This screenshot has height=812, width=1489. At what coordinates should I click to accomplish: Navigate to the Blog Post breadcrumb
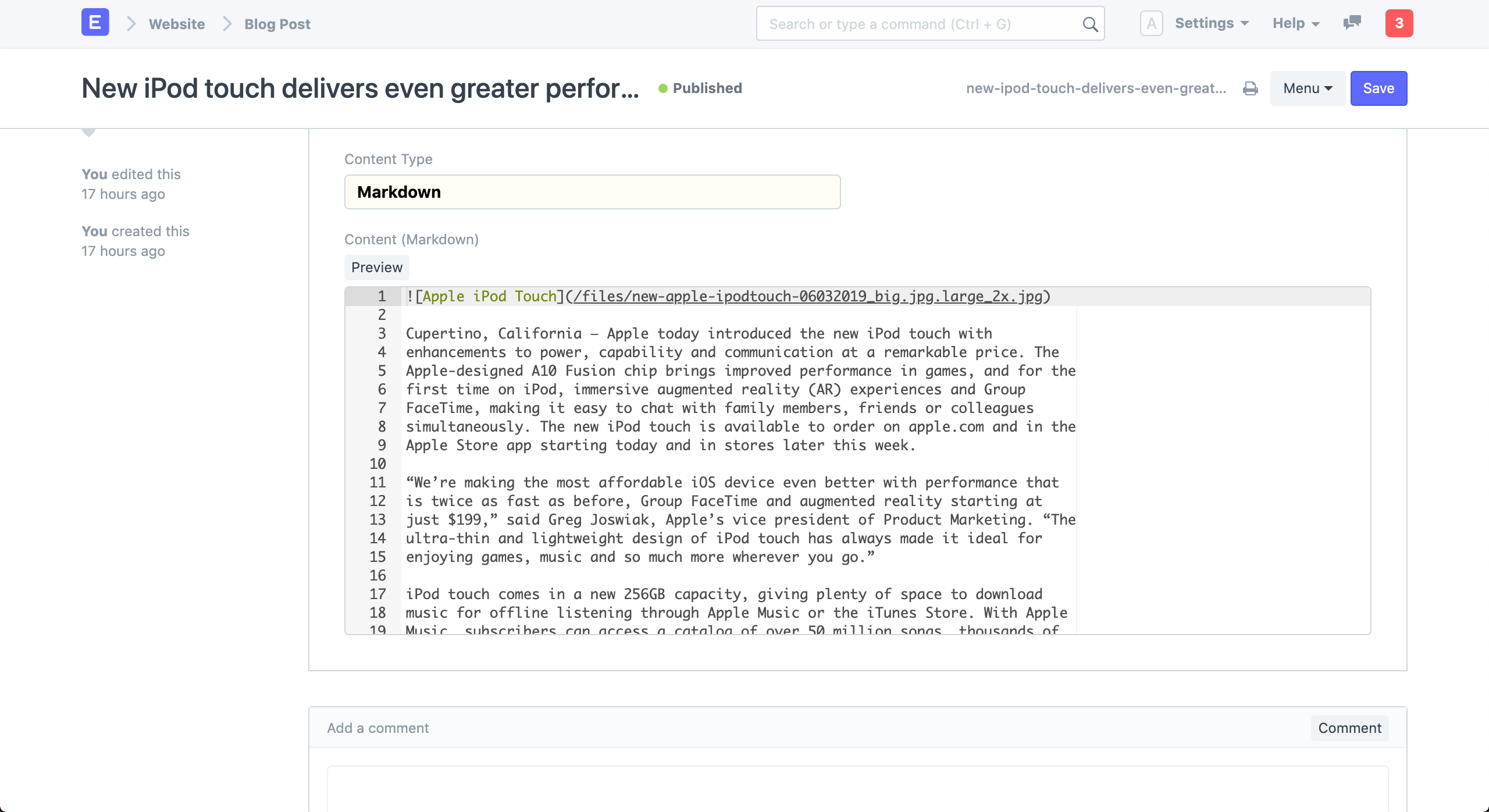click(276, 24)
